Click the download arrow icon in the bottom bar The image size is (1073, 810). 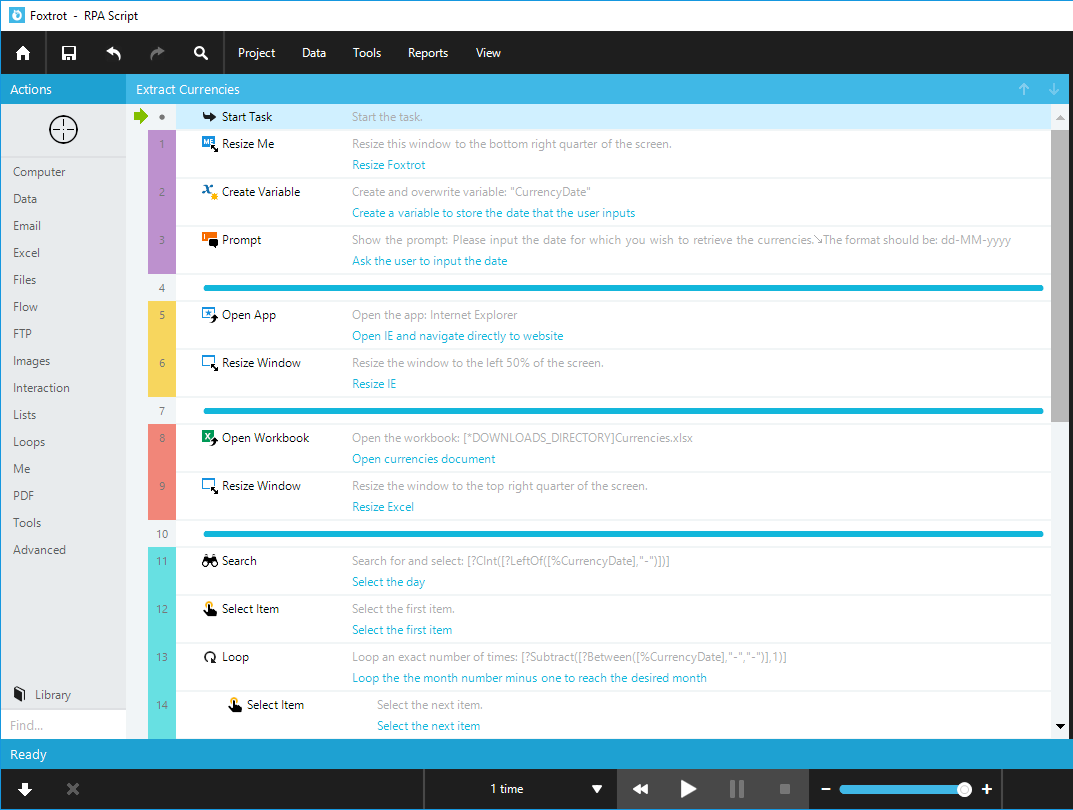[x=24, y=788]
